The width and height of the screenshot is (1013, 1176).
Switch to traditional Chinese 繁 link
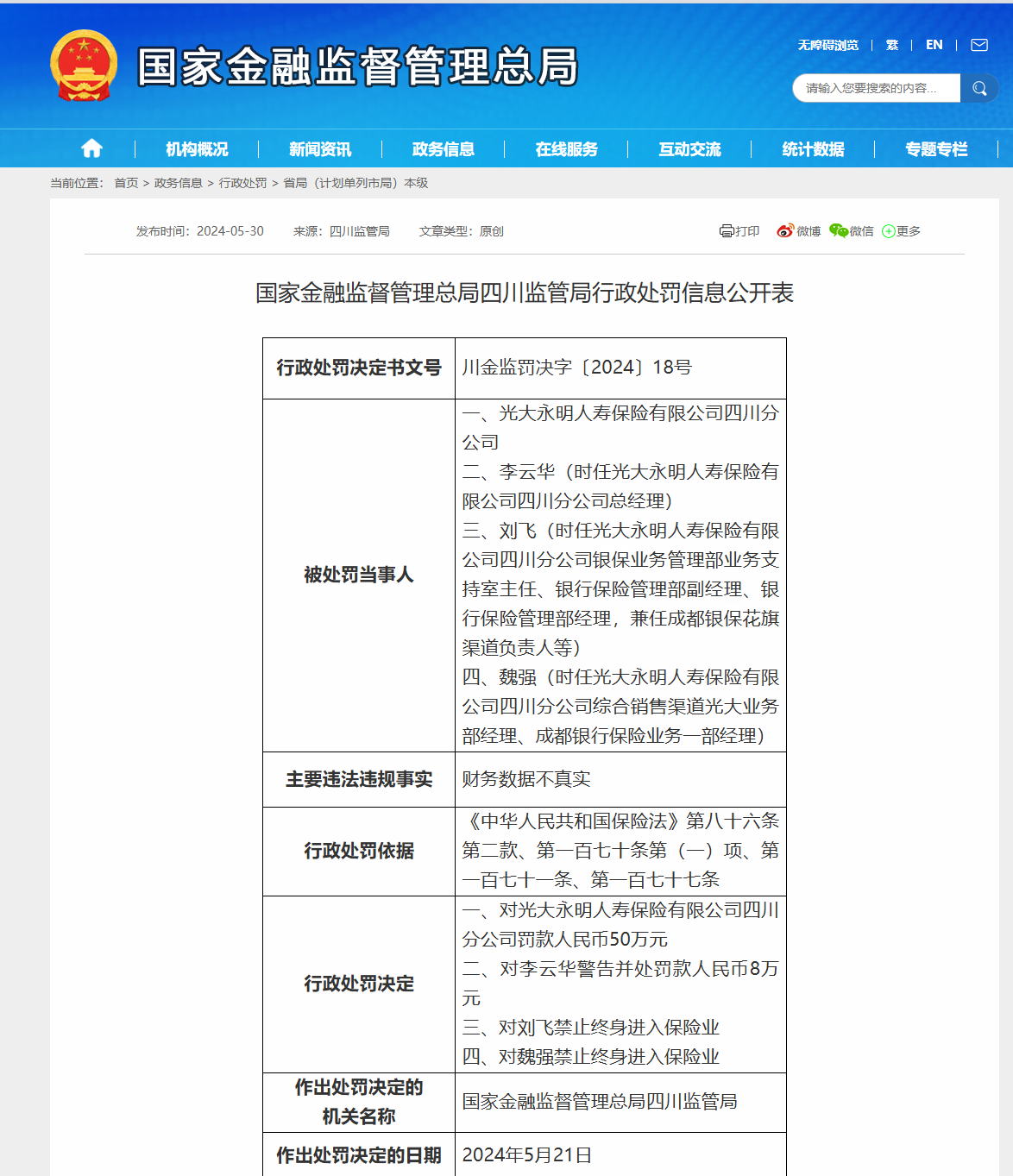[892, 45]
